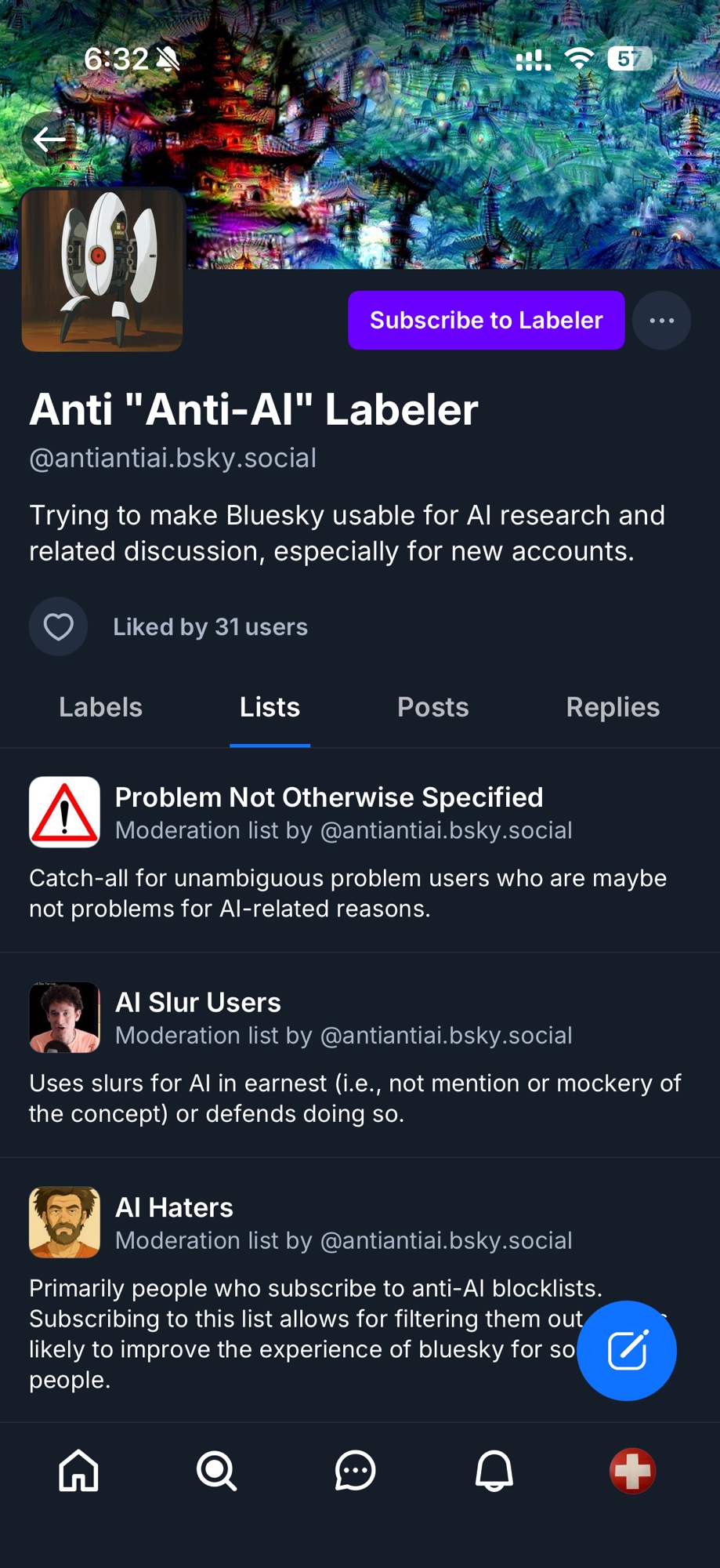Screen dimensions: 720x1568
Task: Open the AI Haters list title
Action: click(x=174, y=1207)
